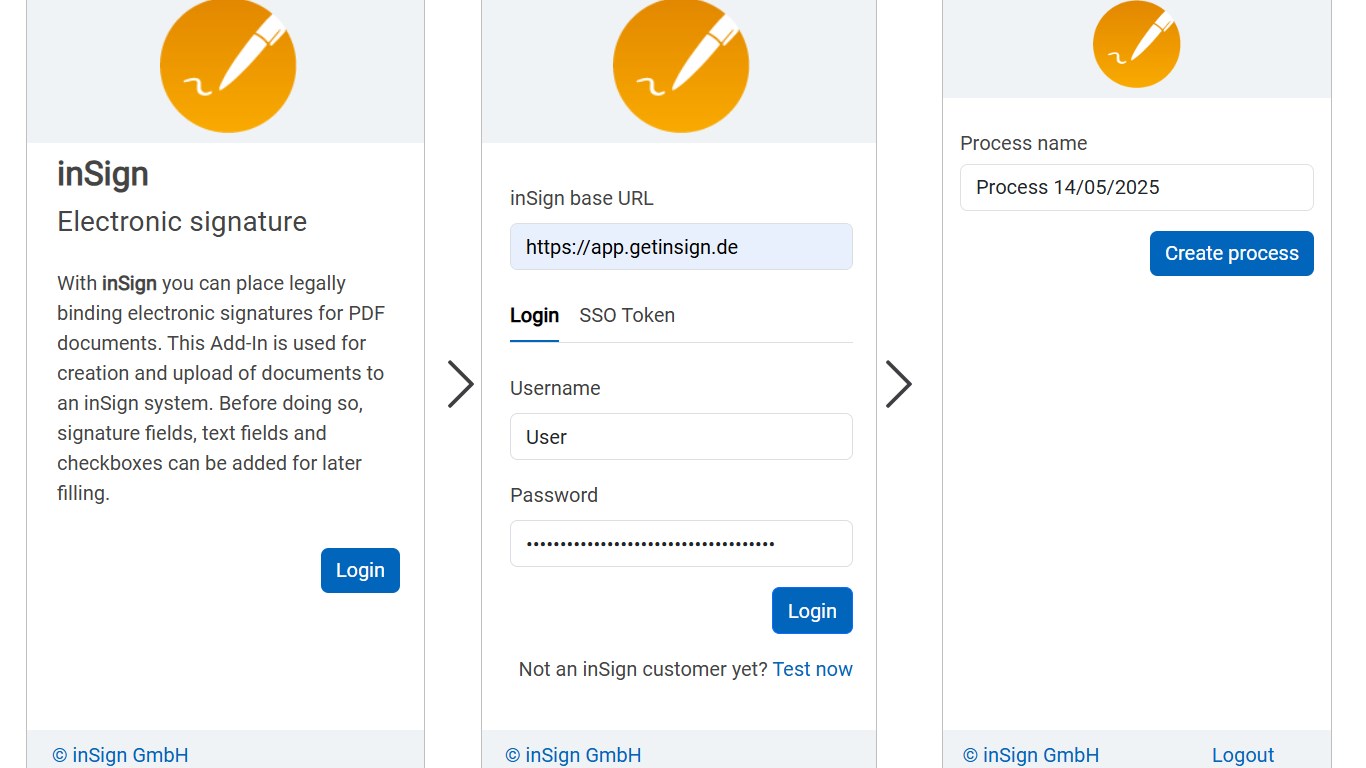Click the arrow chevron before the Process name panel
Viewport: 1366px width, 768px height.
(x=898, y=384)
